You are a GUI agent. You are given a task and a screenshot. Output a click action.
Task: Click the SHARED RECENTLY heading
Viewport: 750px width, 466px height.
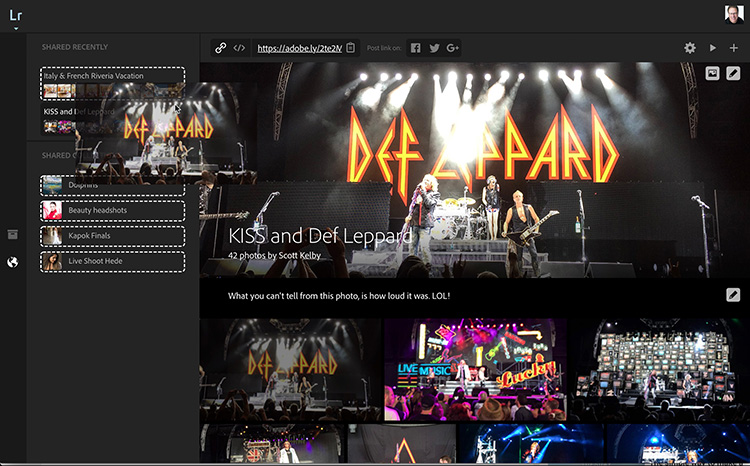pyautogui.click(x=75, y=47)
